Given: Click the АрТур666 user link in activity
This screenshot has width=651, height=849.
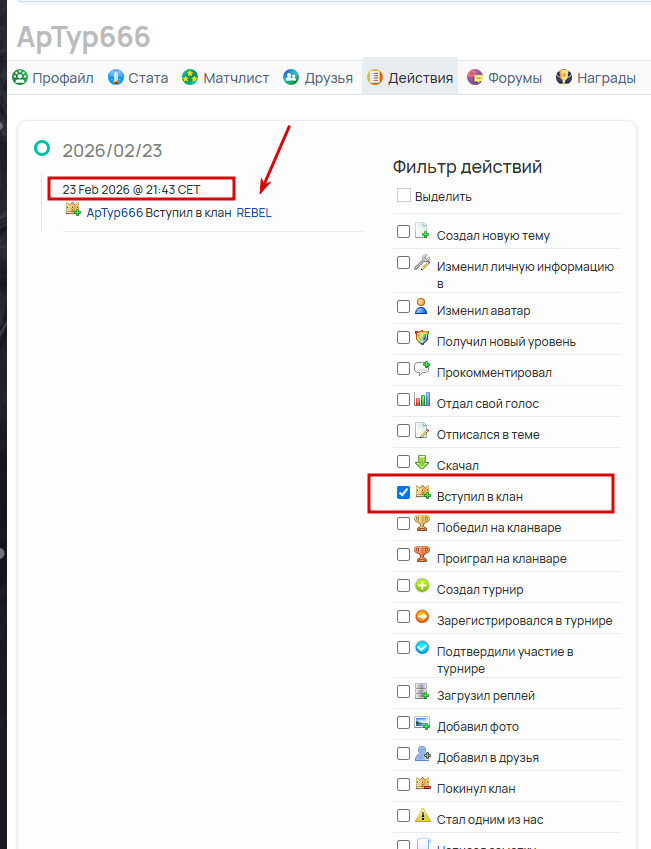Looking at the screenshot, I should (114, 212).
